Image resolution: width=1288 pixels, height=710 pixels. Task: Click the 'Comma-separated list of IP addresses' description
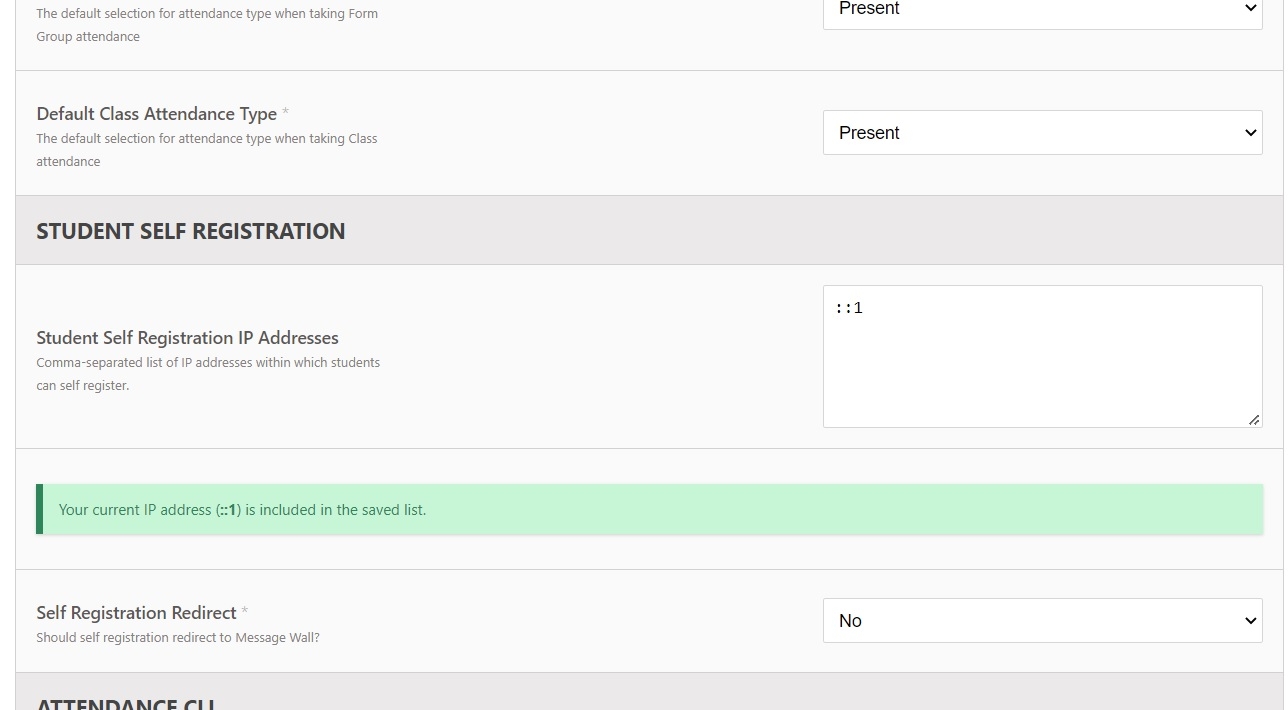tap(208, 374)
